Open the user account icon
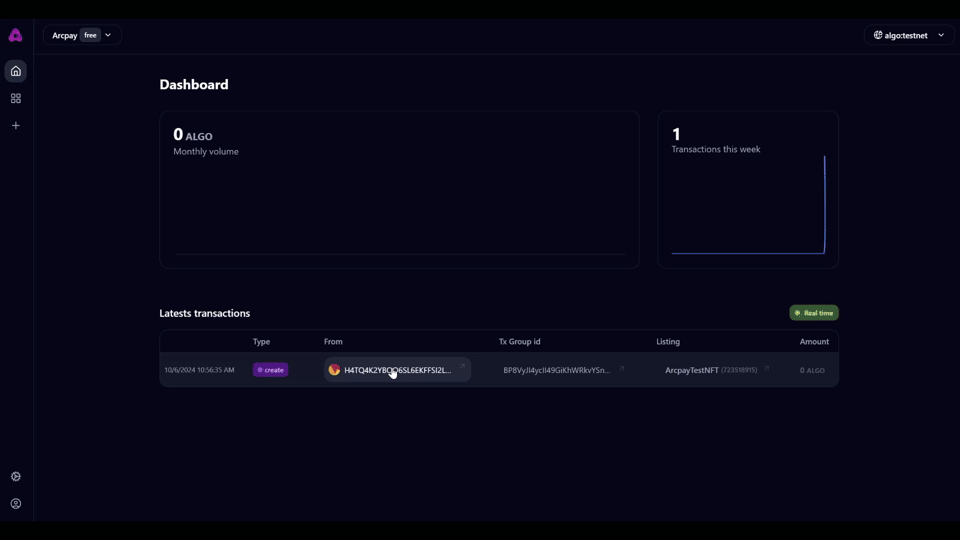The width and height of the screenshot is (960, 540). pos(16,504)
